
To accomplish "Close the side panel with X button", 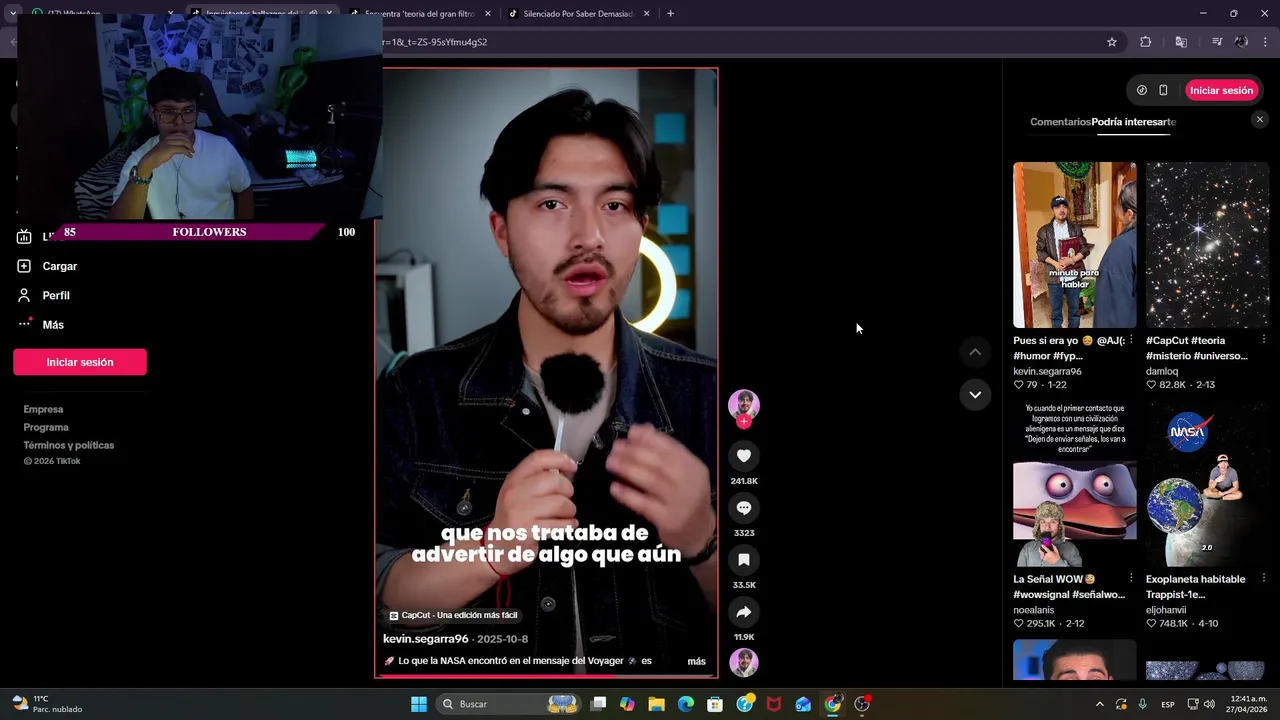I will tap(1259, 120).
